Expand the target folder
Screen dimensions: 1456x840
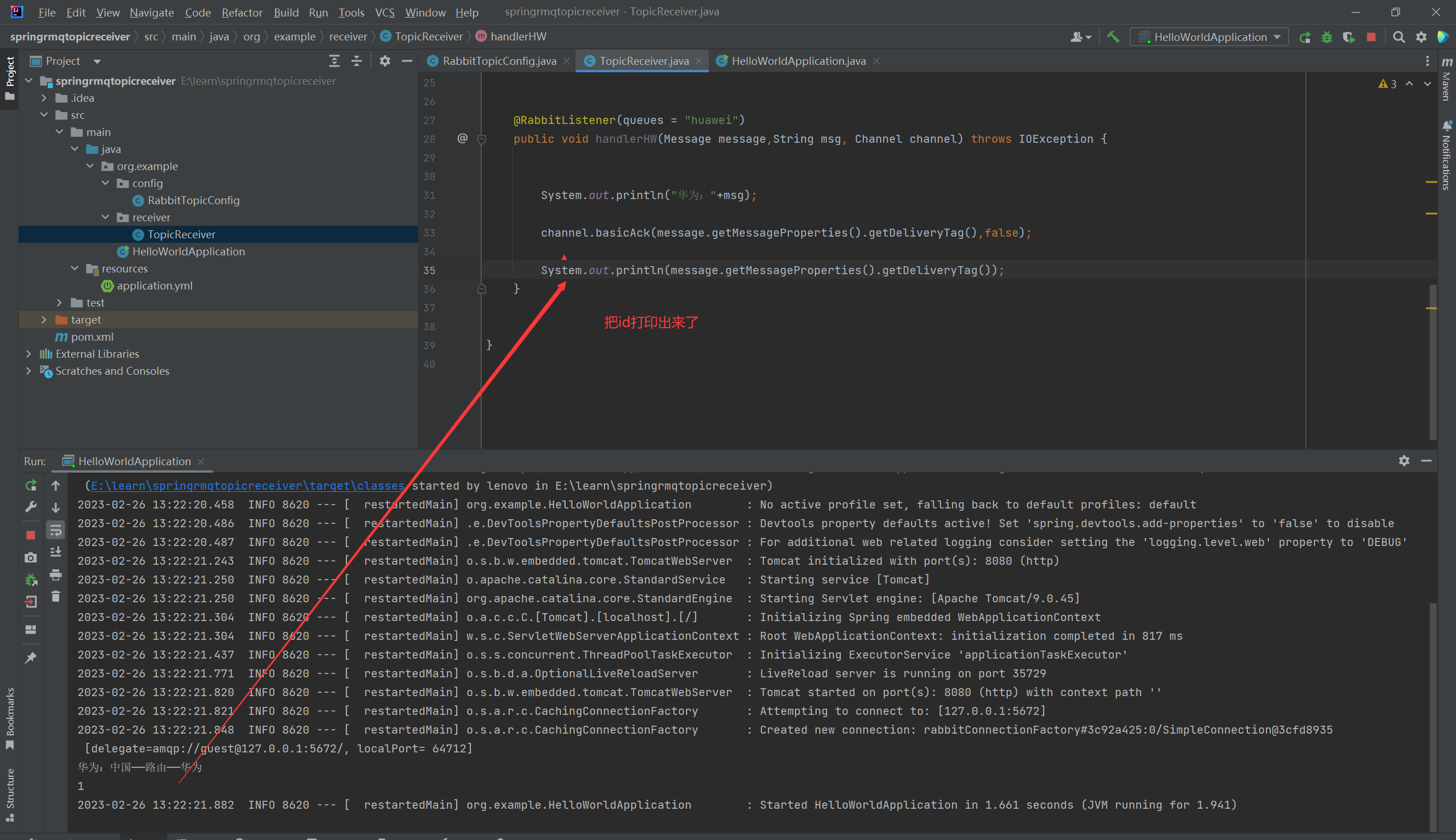point(44,320)
